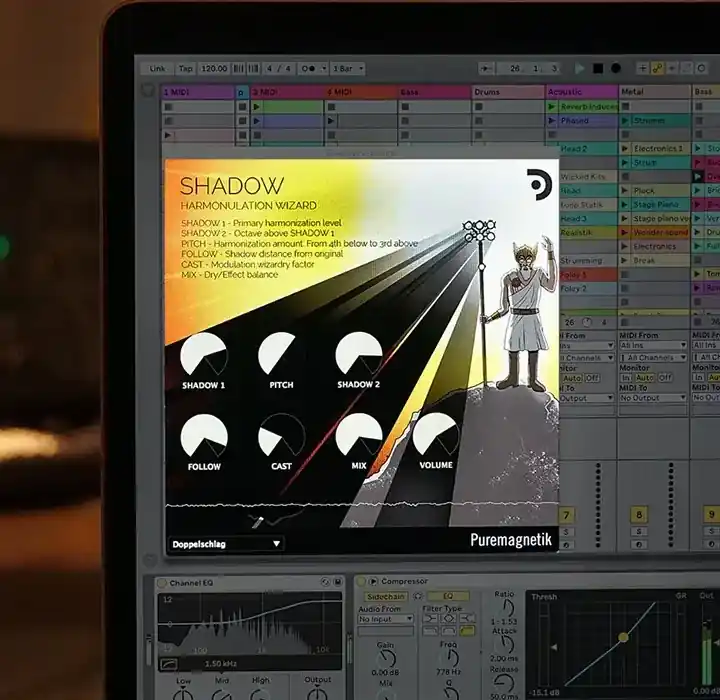Image resolution: width=720 pixels, height=700 pixels.
Task: Launch the Pluck clip
Action: [624, 191]
